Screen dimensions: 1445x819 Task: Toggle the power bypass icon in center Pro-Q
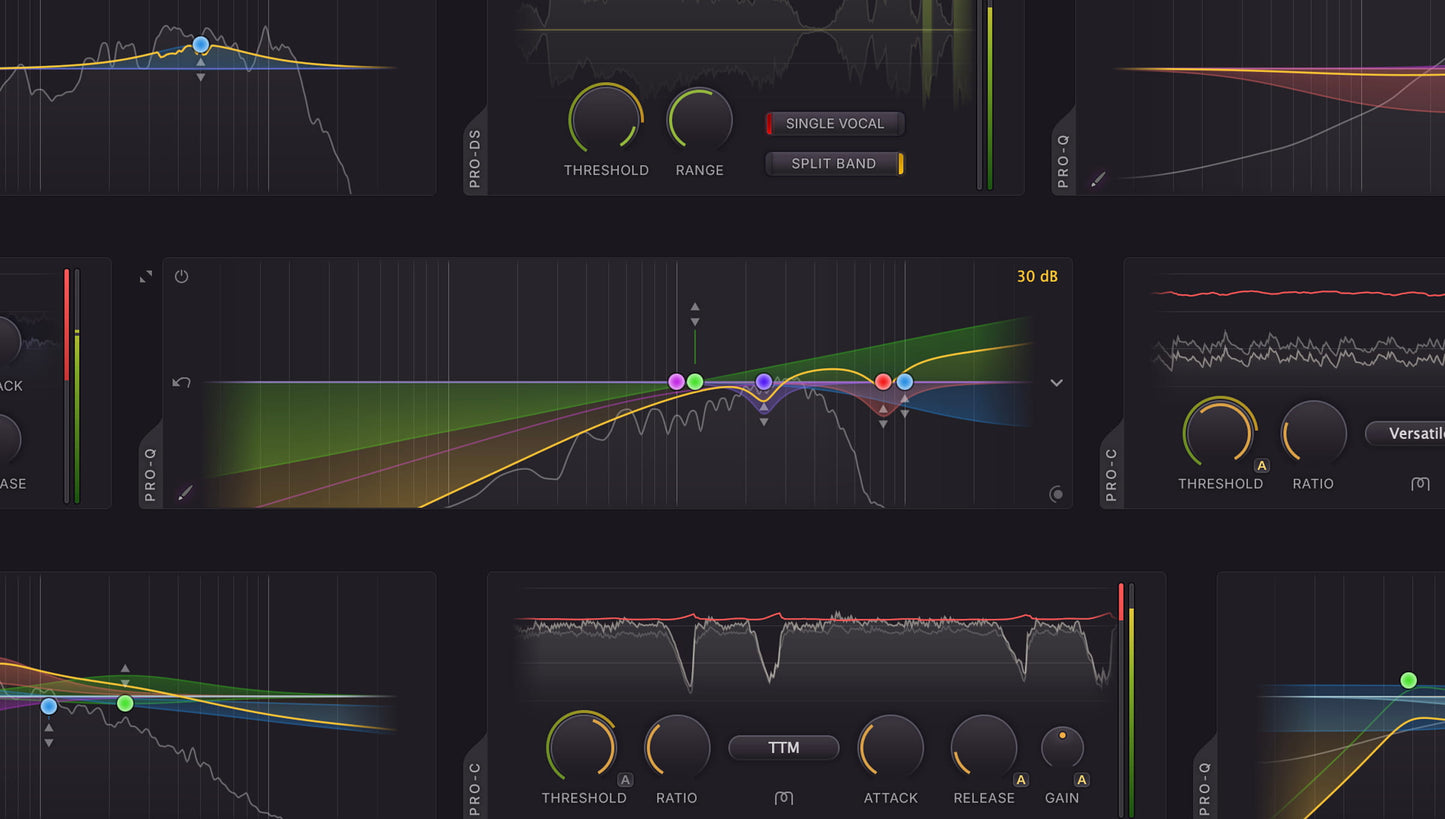tap(181, 276)
